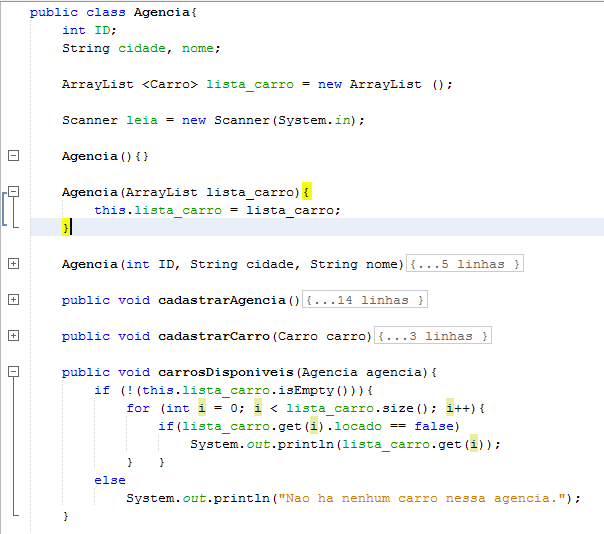Open the collapsed '{...5 linhas }' block
The height and width of the screenshot is (534, 604).
coord(465,264)
